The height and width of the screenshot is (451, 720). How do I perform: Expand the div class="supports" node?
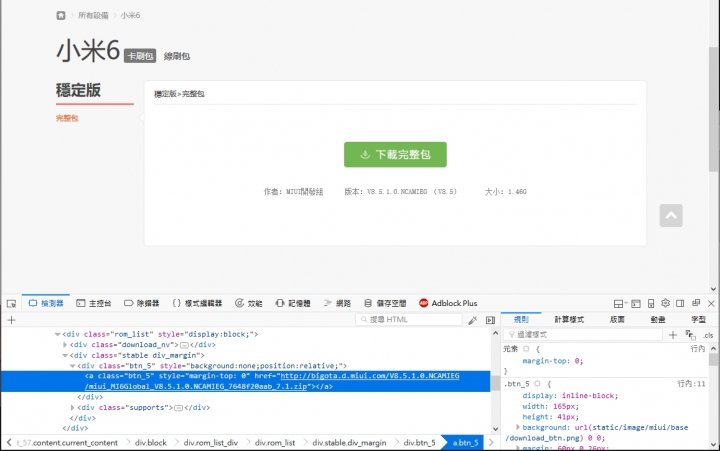[73, 407]
